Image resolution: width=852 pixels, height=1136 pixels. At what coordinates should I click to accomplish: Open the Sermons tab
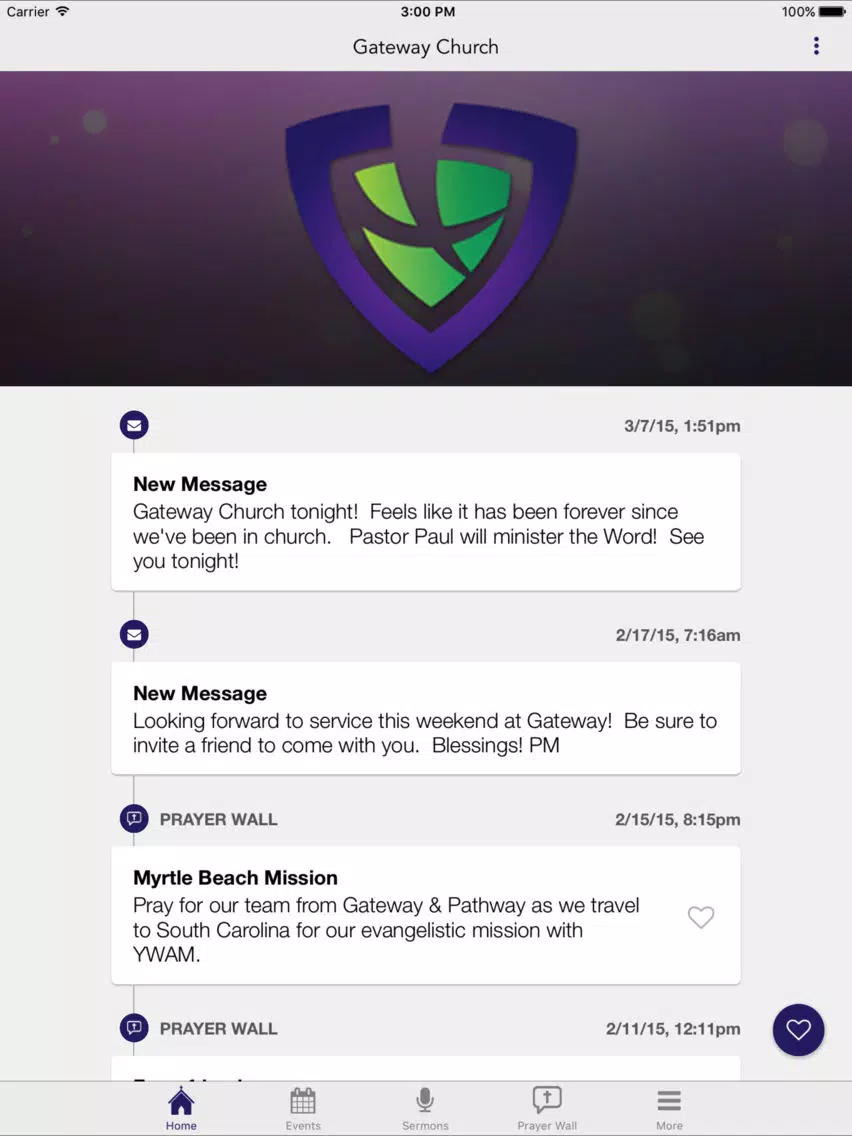(x=425, y=1108)
